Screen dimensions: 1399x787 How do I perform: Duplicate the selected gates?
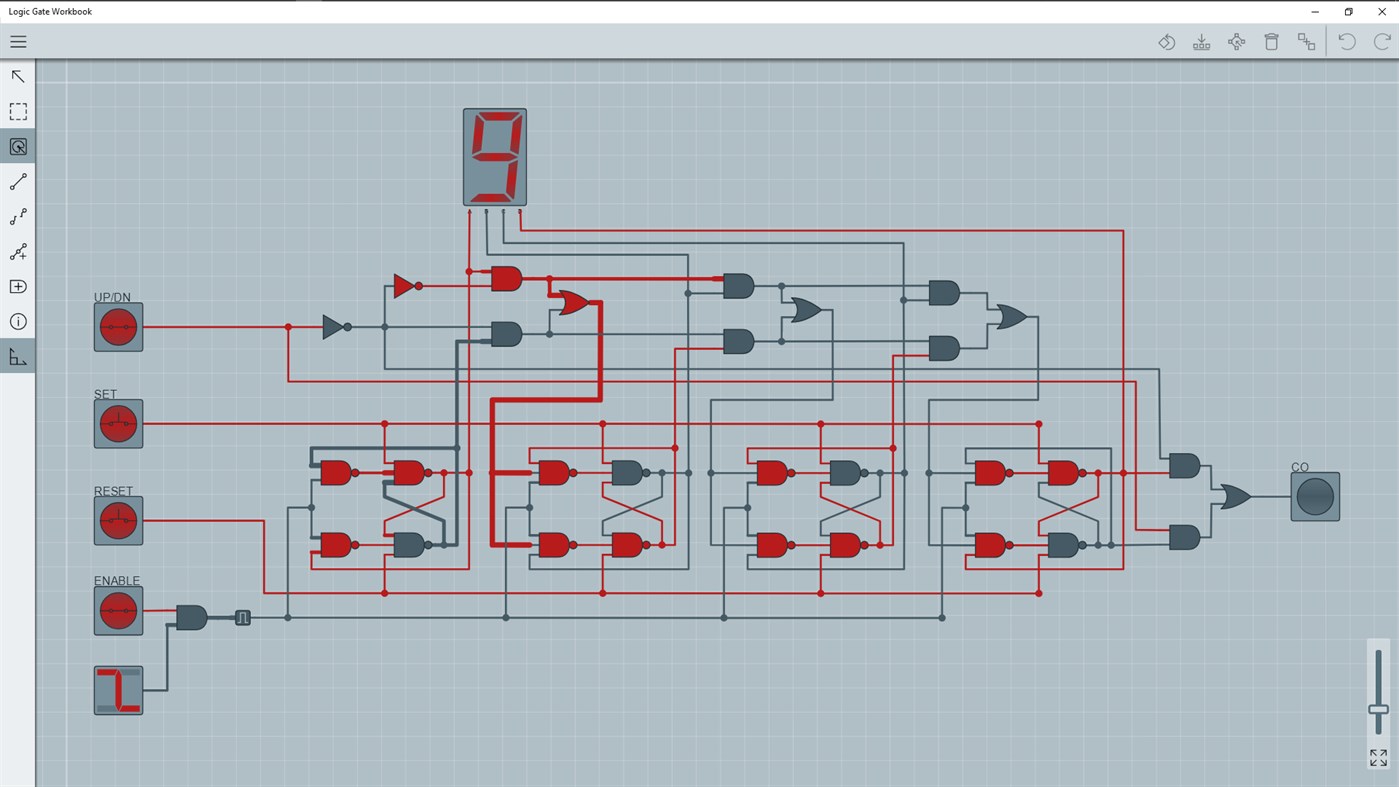pyautogui.click(x=1306, y=41)
